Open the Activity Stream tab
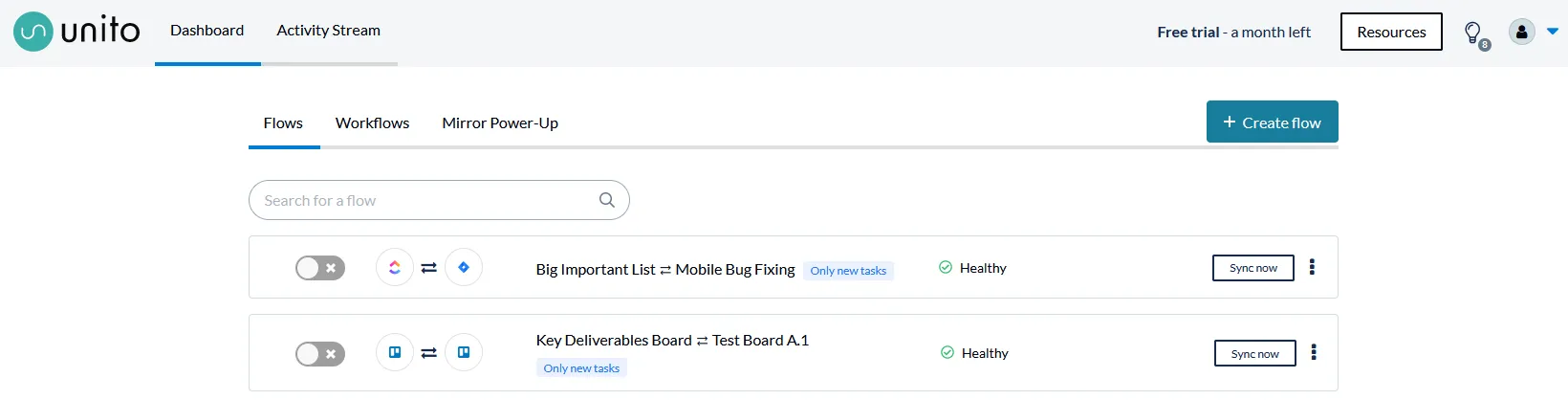The height and width of the screenshot is (400, 1568). (328, 31)
